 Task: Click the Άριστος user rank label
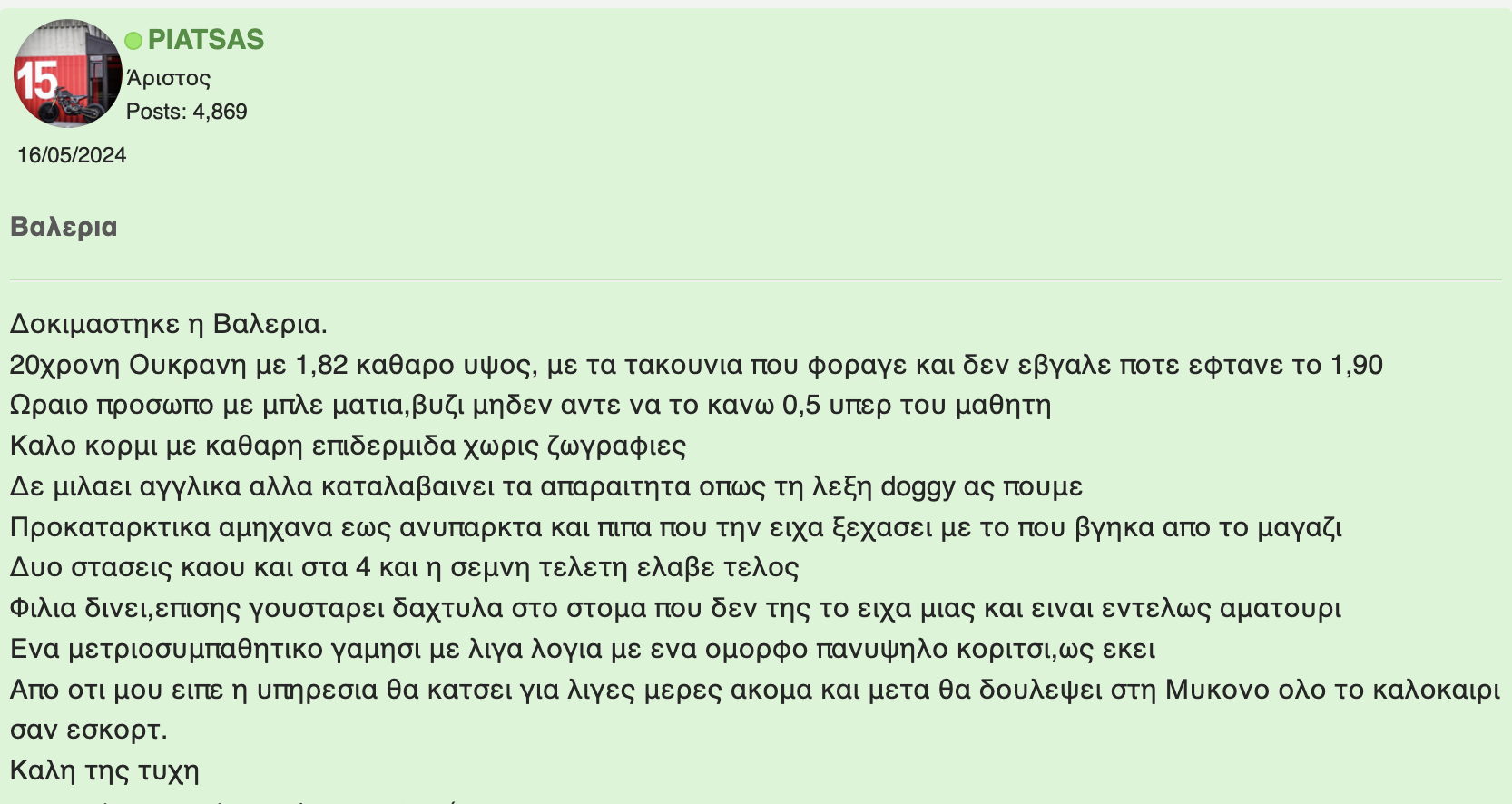(169, 78)
